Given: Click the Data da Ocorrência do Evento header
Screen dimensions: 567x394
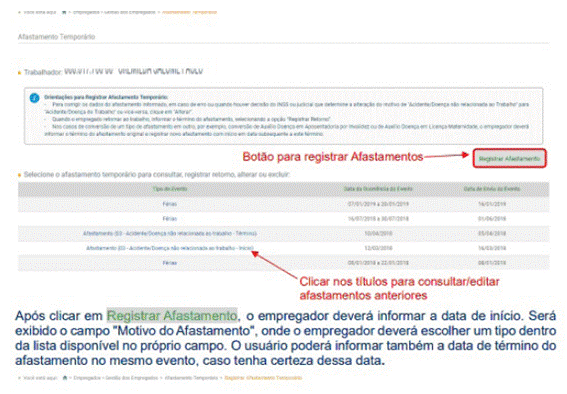Looking at the screenshot, I should pos(378,189).
